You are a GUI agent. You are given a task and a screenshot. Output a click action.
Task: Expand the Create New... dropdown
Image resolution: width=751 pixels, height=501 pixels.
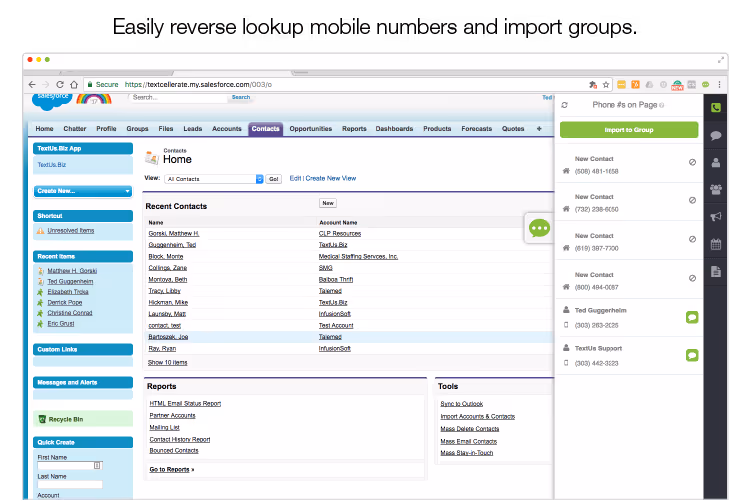click(x=83, y=191)
